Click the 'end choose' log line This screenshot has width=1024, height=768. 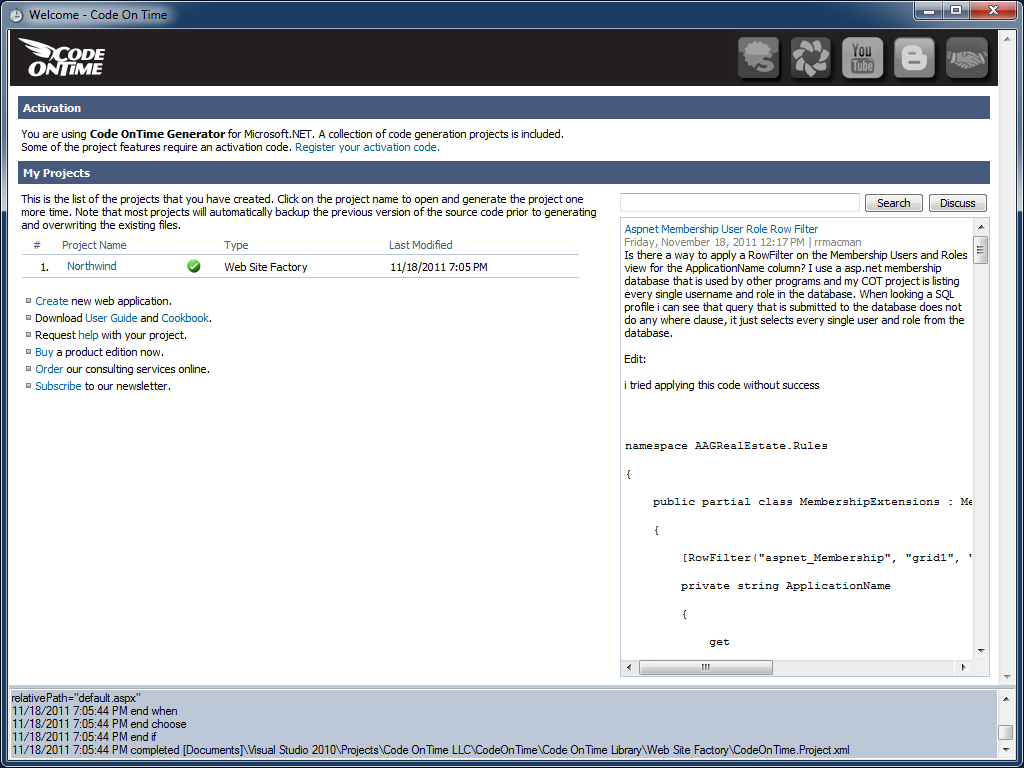coord(99,724)
